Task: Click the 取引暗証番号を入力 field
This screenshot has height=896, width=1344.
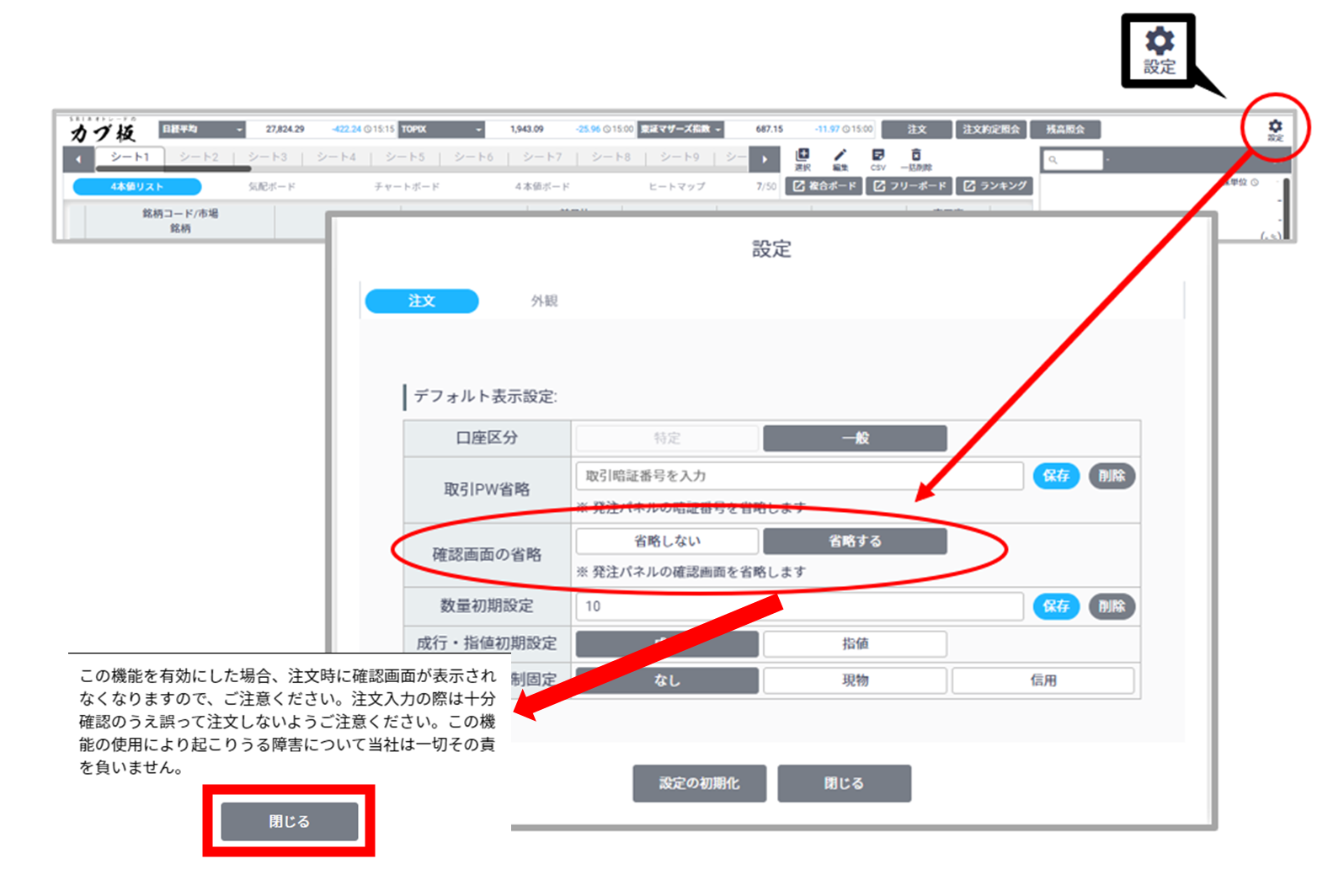Action: pyautogui.click(x=799, y=476)
